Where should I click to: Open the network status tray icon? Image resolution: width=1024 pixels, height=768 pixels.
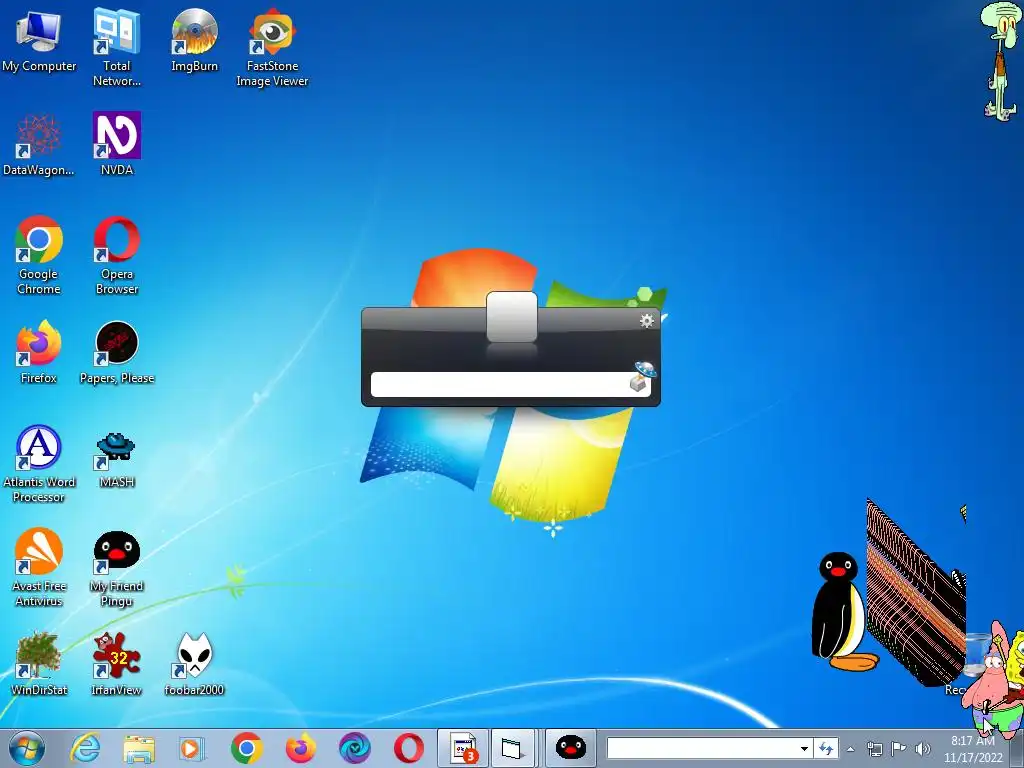coord(874,749)
